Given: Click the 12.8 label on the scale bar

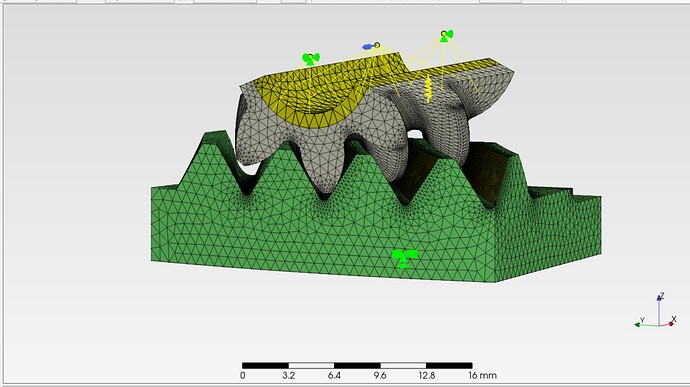Looking at the screenshot, I should click(426, 376).
